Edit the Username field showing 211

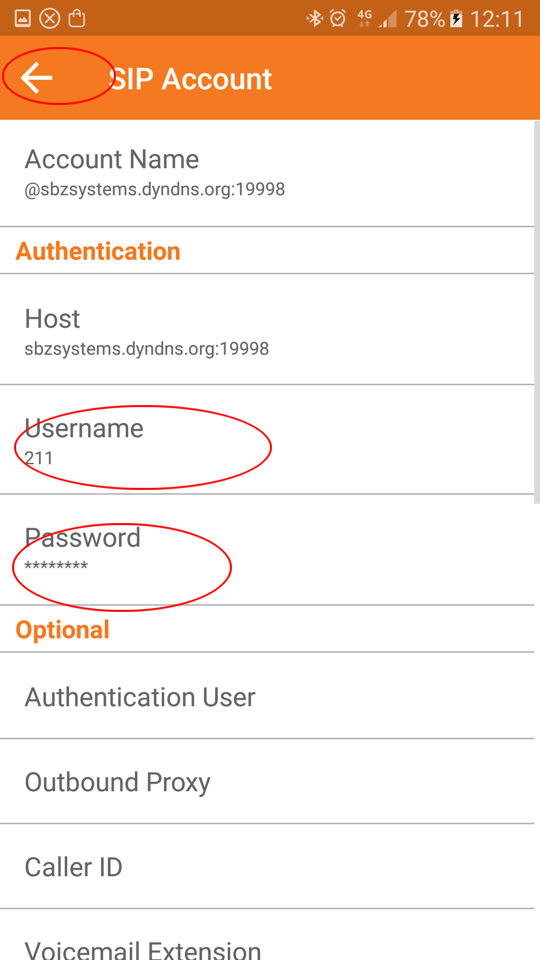tap(267, 440)
